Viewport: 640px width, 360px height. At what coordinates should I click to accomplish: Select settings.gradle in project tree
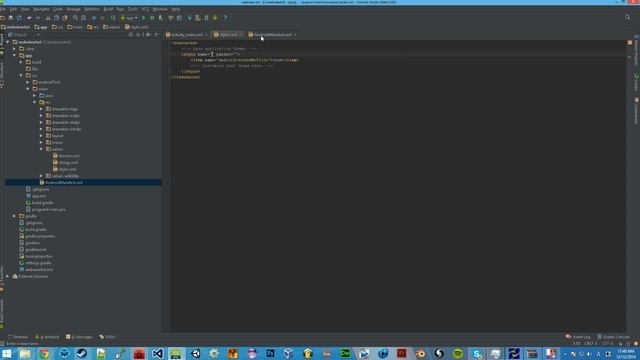point(36,263)
